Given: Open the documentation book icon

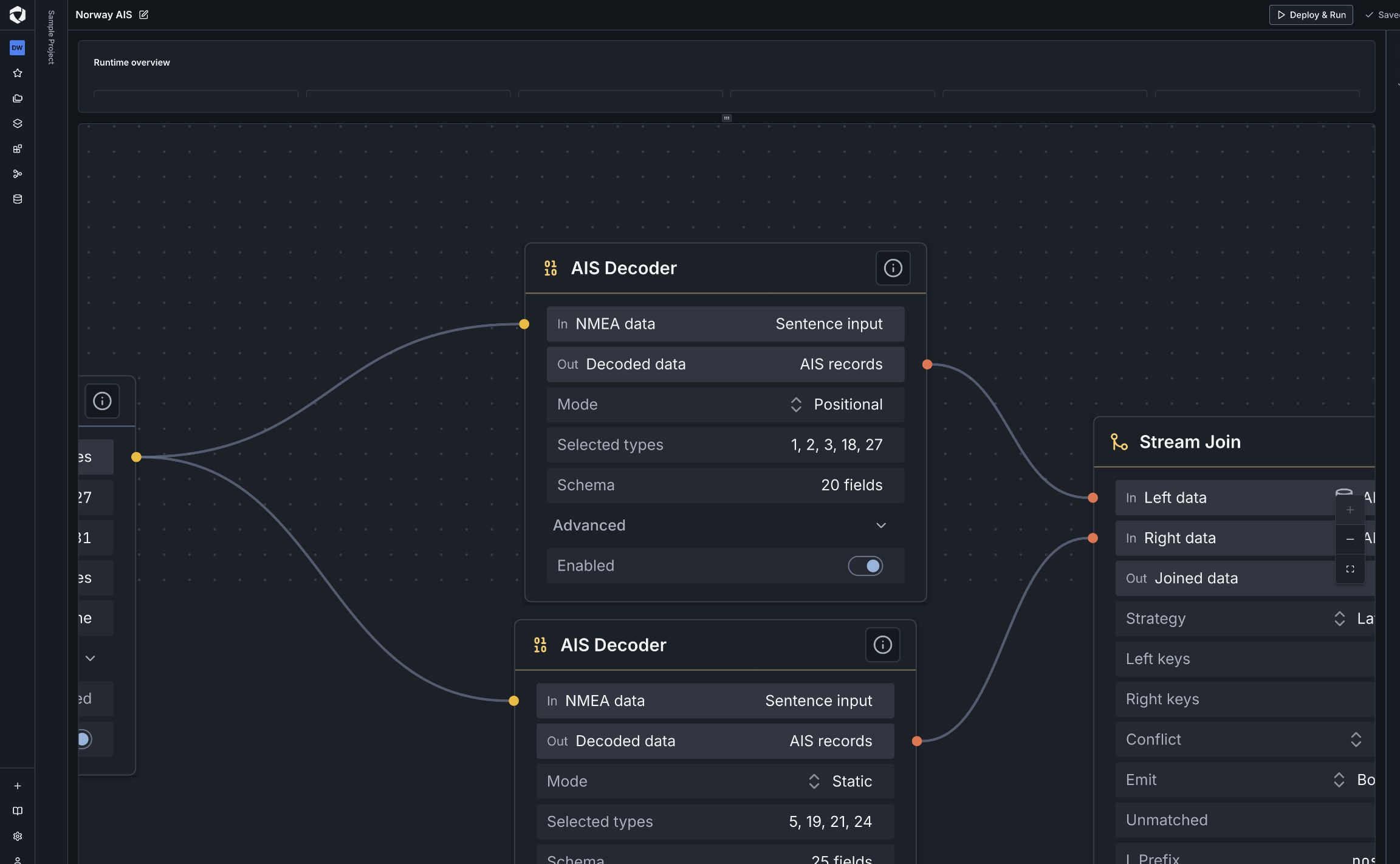Looking at the screenshot, I should pos(18,811).
